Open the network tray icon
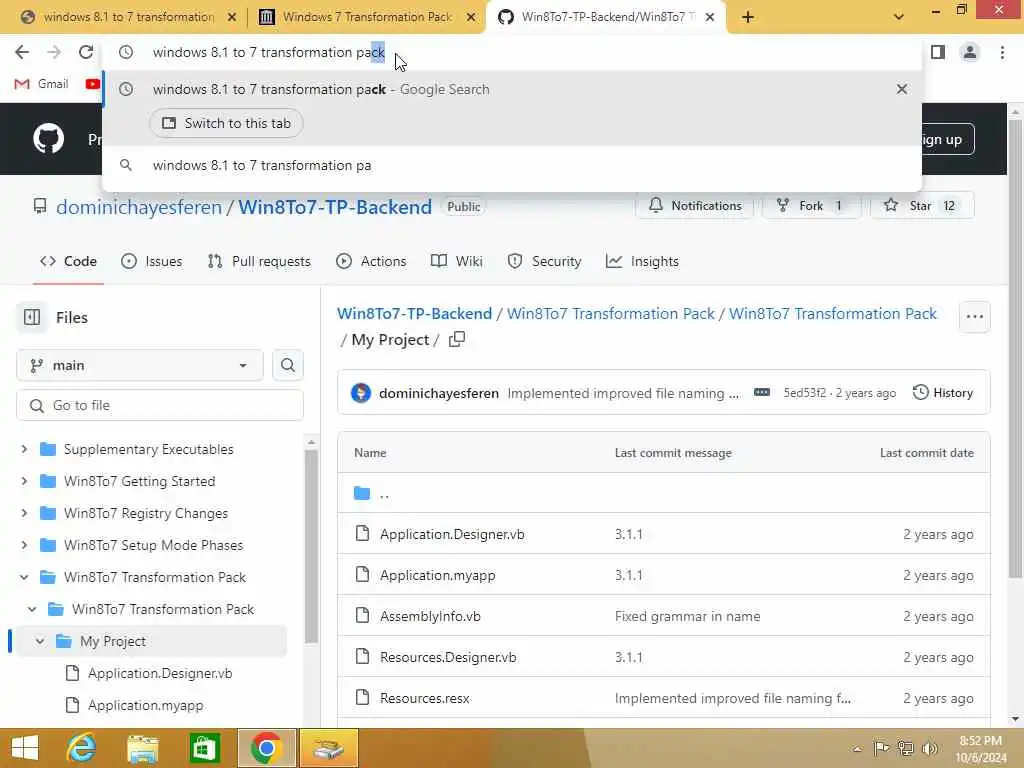Viewport: 1024px width, 768px height. click(905, 748)
